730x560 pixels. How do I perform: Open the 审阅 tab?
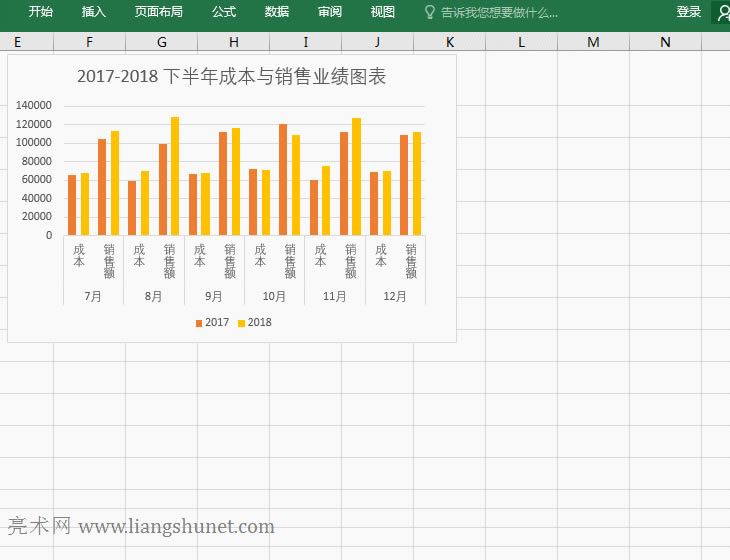pyautogui.click(x=330, y=12)
